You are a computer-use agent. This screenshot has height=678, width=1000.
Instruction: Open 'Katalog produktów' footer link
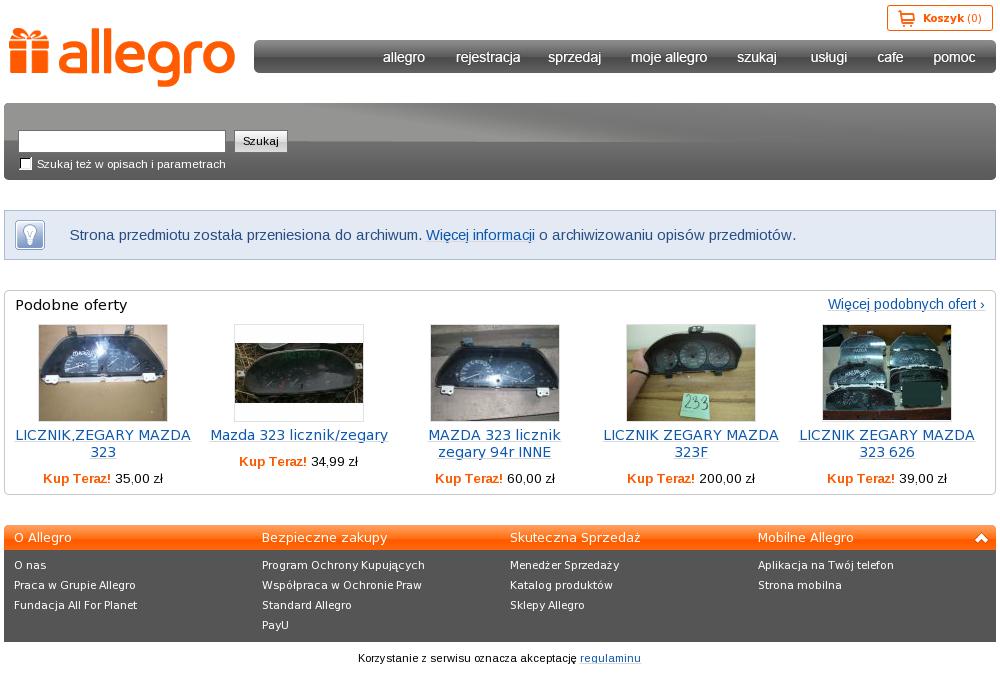[x=561, y=585]
